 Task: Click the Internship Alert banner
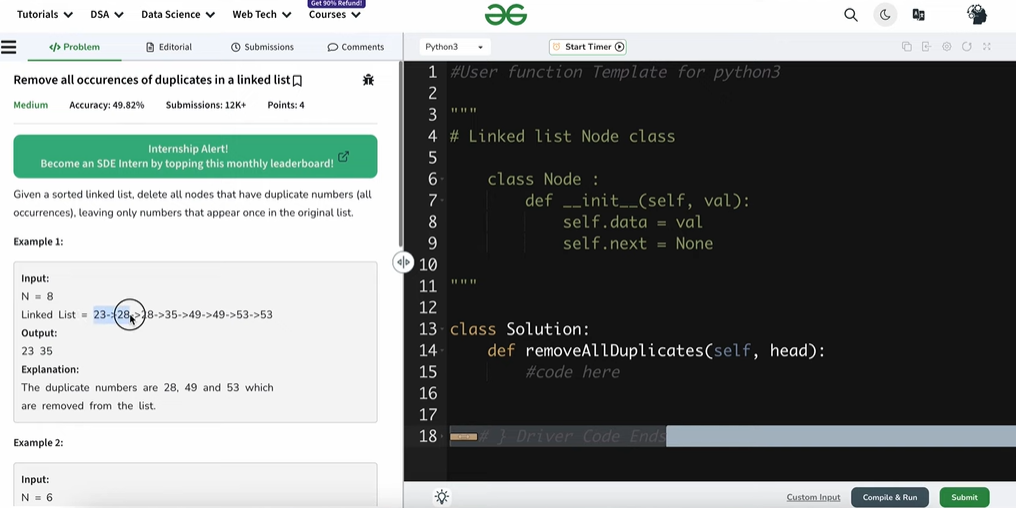(195, 156)
